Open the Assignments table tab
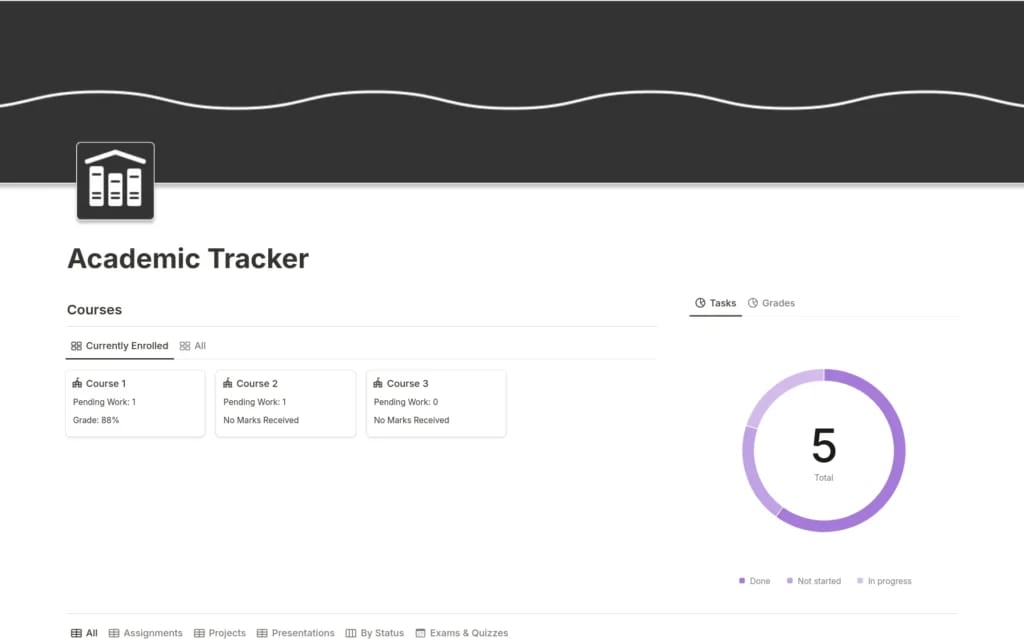1024x639 pixels. pyautogui.click(x=146, y=633)
